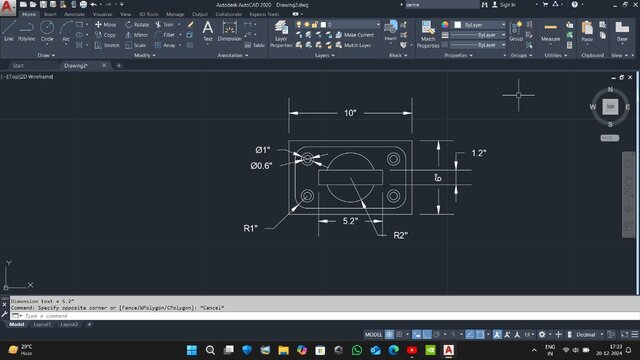Click Match Properties
Image resolution: width=640 pixels, height=360 pixels.
click(428, 34)
